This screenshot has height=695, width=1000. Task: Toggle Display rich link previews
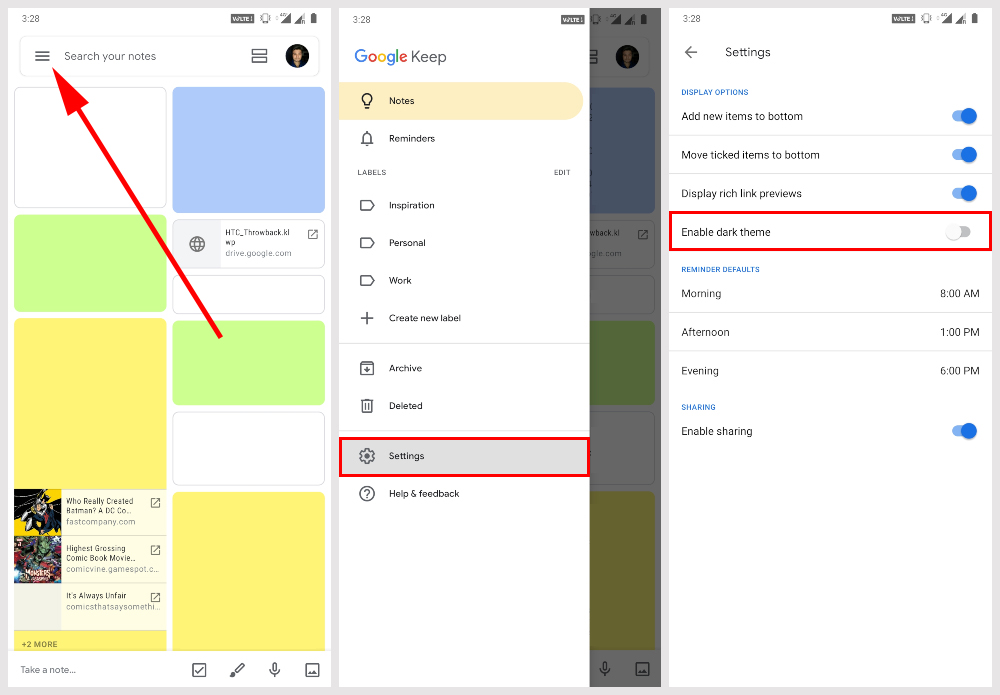tap(964, 193)
